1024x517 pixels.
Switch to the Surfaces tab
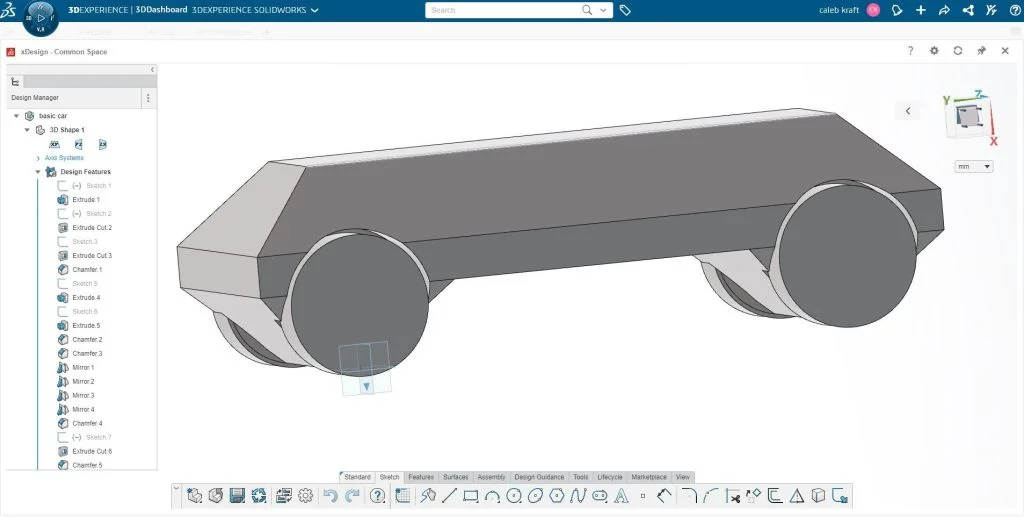[x=456, y=477]
